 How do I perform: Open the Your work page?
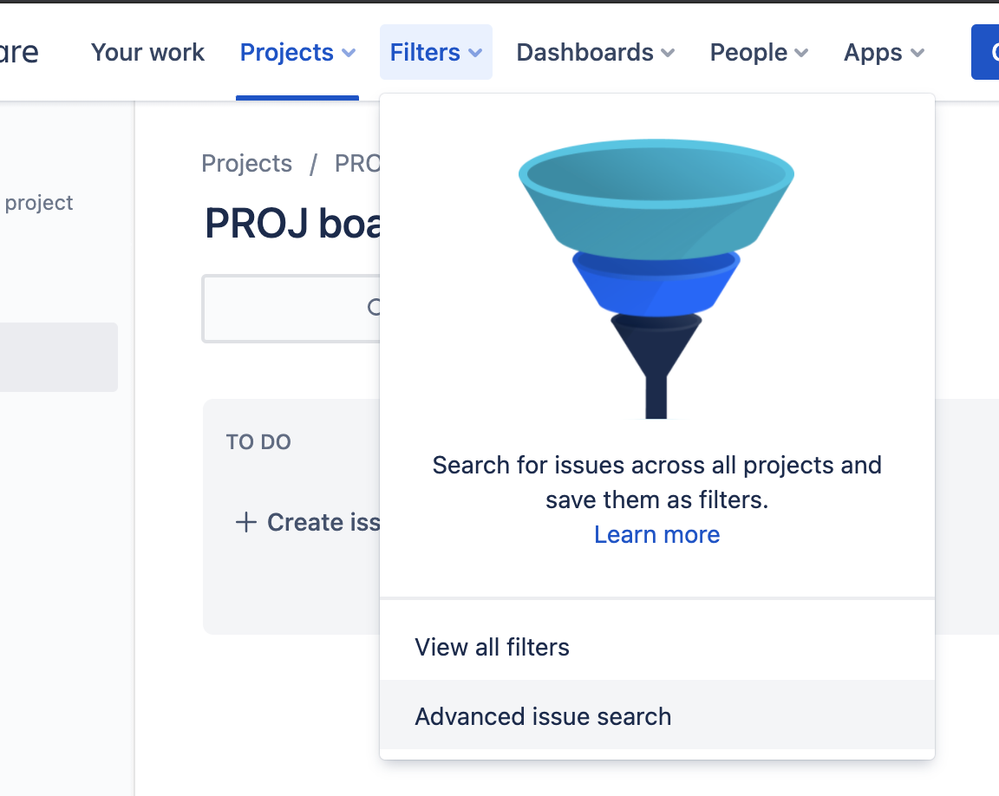click(x=147, y=52)
